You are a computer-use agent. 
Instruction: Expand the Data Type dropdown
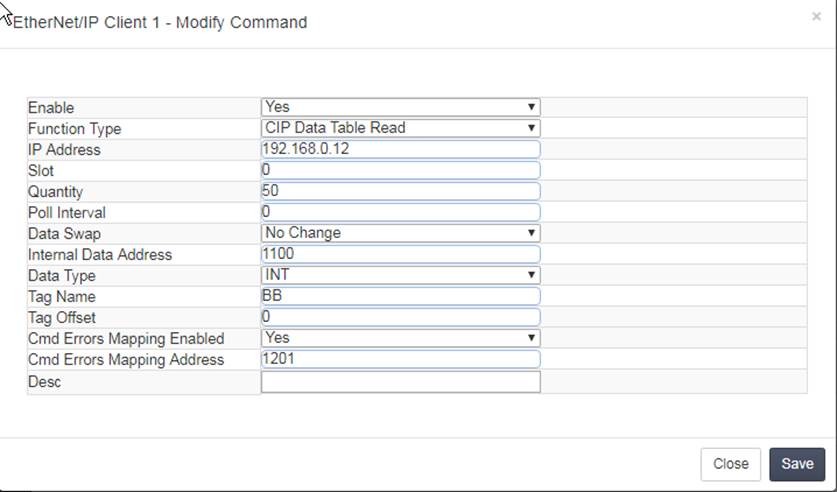pyautogui.click(x=400, y=275)
